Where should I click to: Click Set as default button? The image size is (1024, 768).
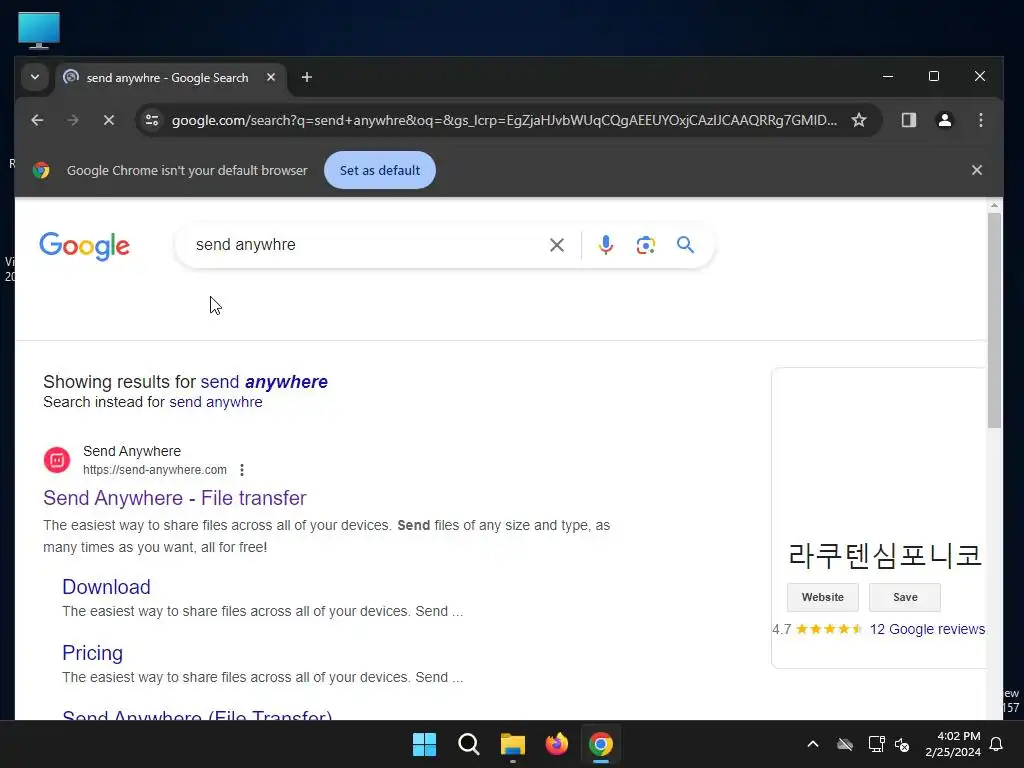[379, 170]
